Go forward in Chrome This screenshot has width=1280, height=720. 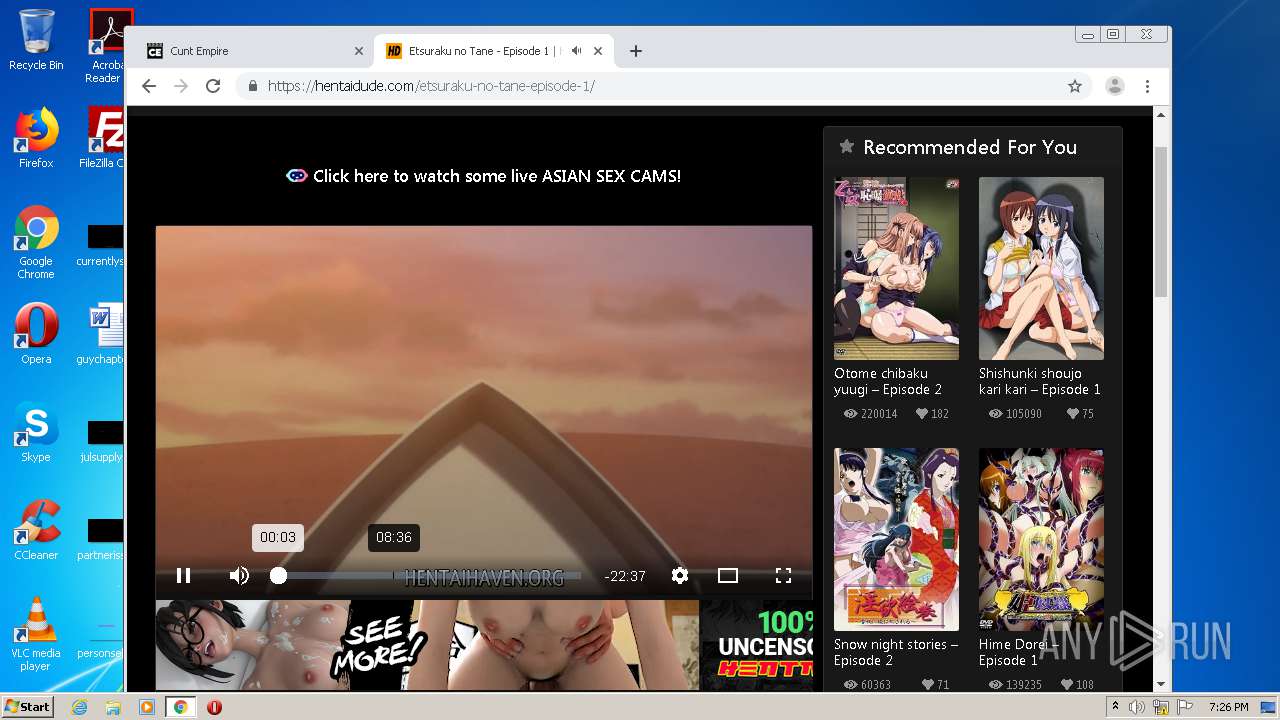click(x=181, y=86)
